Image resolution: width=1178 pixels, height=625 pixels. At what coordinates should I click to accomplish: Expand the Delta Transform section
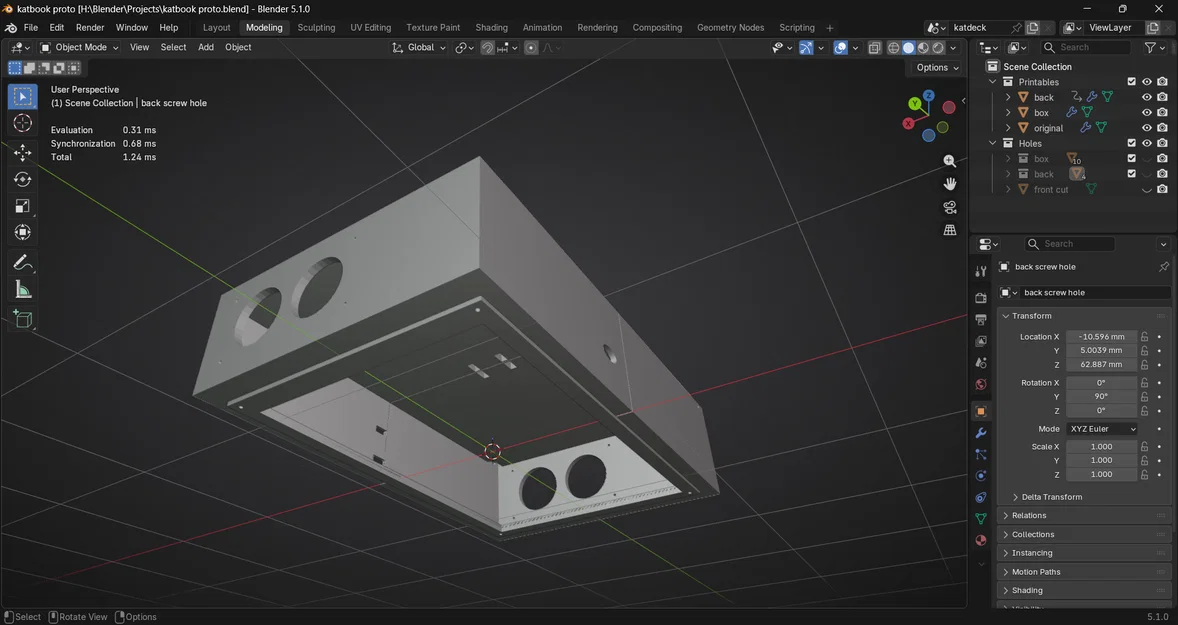[x=1052, y=497]
